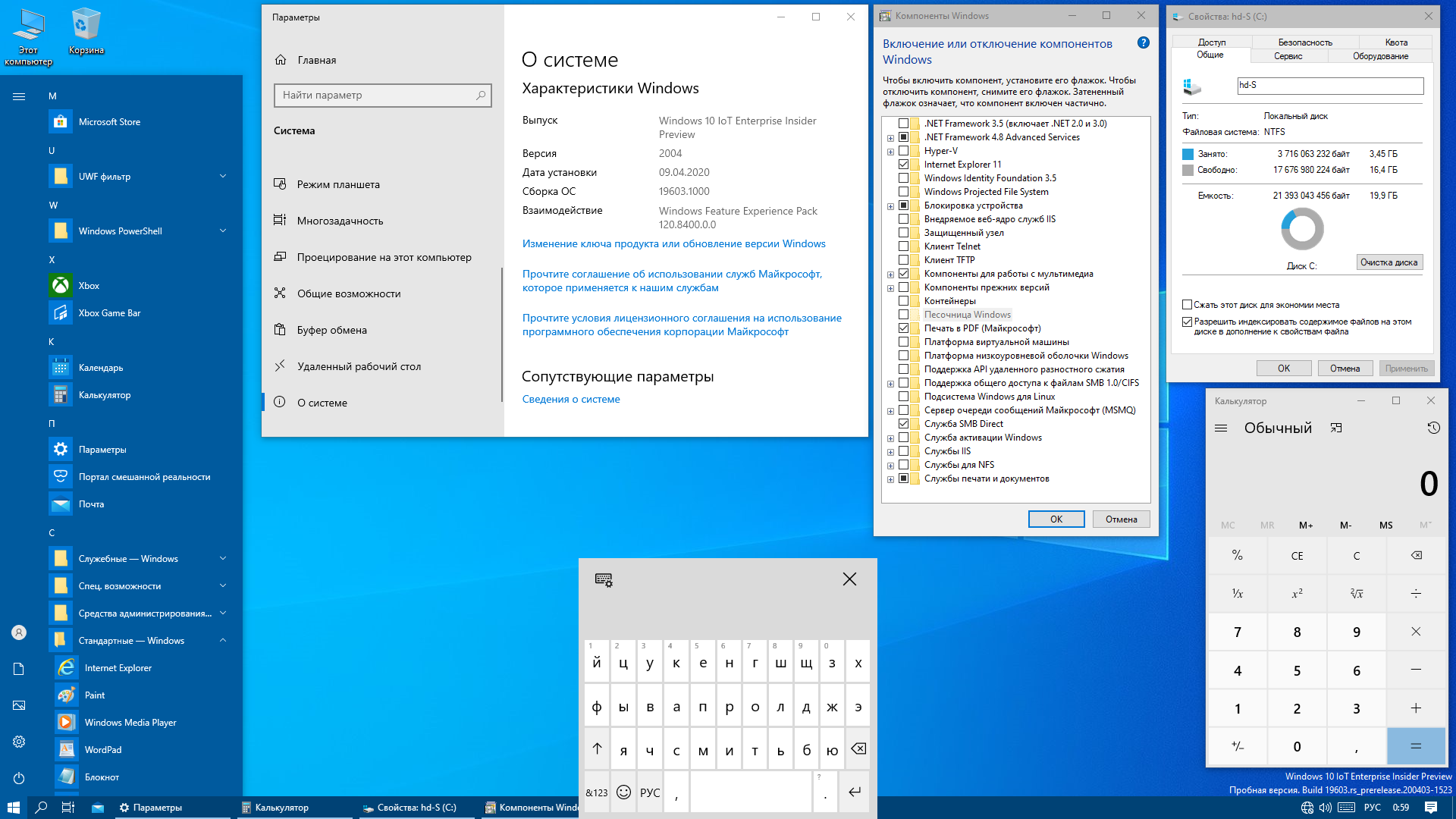Open Сведения о системе link
This screenshot has height=819, width=1456.
click(571, 400)
